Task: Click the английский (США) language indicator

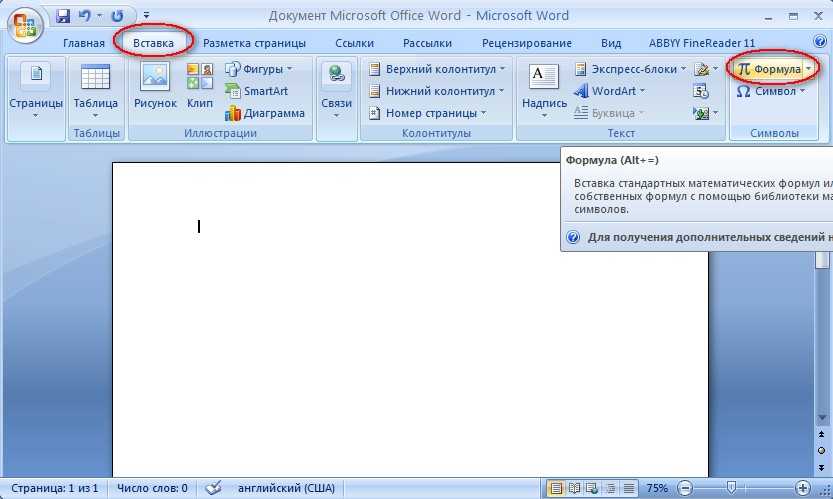Action: point(286,488)
